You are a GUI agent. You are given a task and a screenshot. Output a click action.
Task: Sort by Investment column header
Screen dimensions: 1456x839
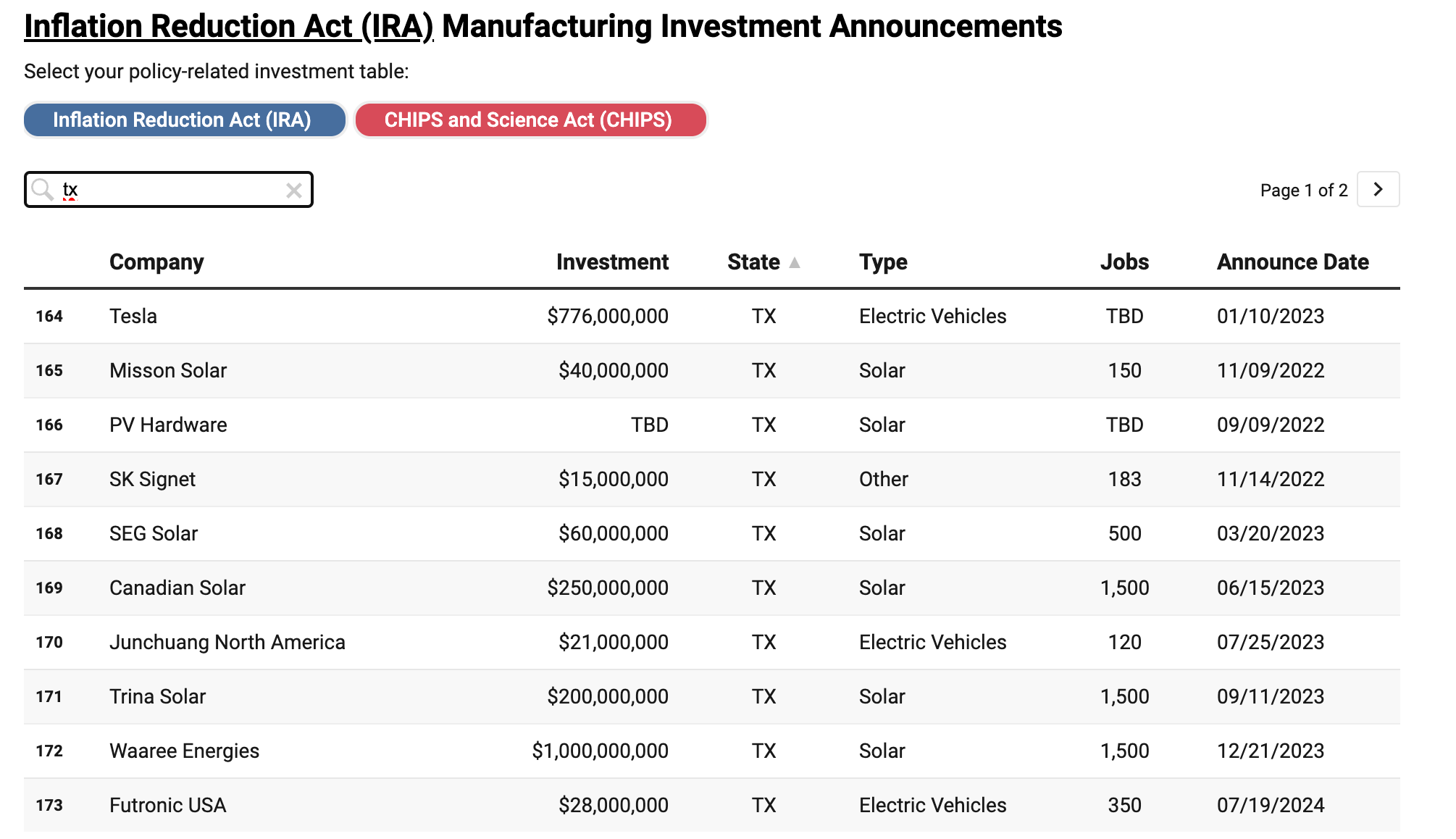pyautogui.click(x=612, y=262)
